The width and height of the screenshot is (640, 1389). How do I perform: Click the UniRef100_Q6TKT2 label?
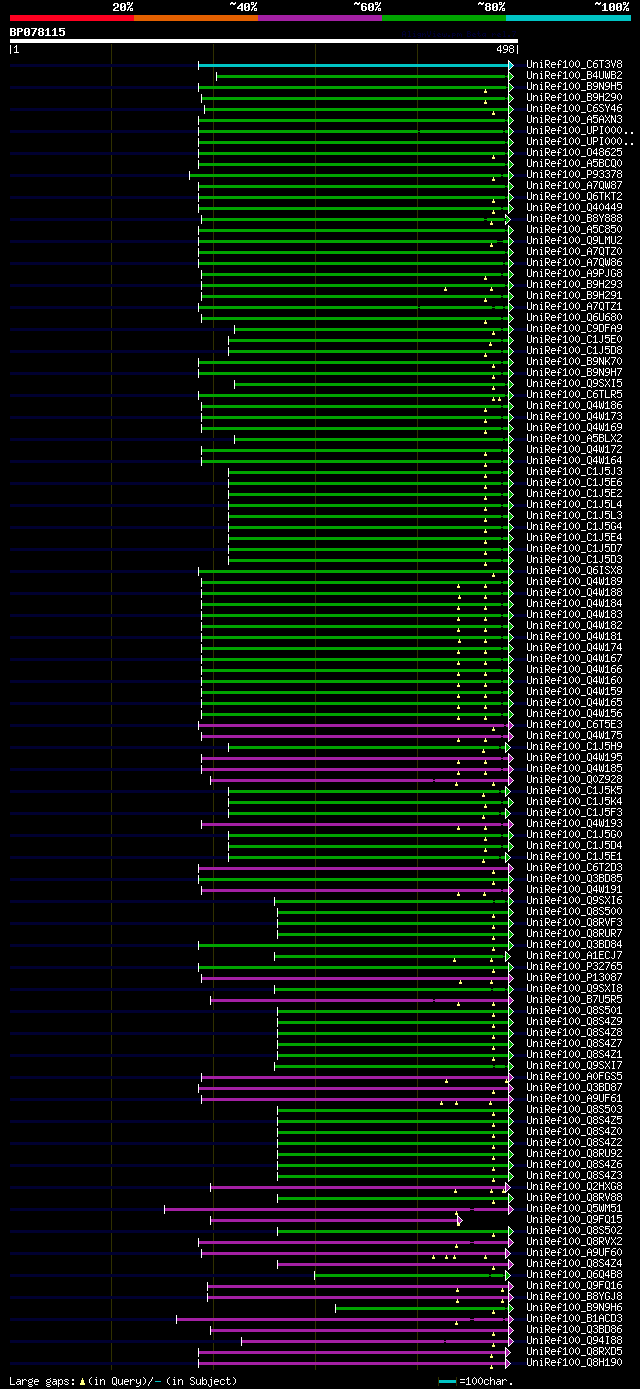pyautogui.click(x=574, y=196)
